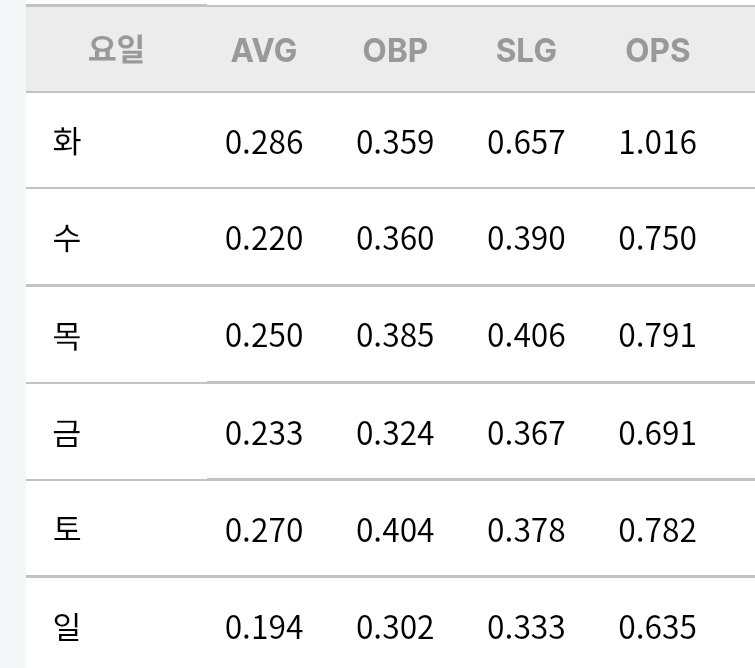The width and height of the screenshot is (755, 668).
Task: Sort by the SLG column header
Action: tap(526, 50)
